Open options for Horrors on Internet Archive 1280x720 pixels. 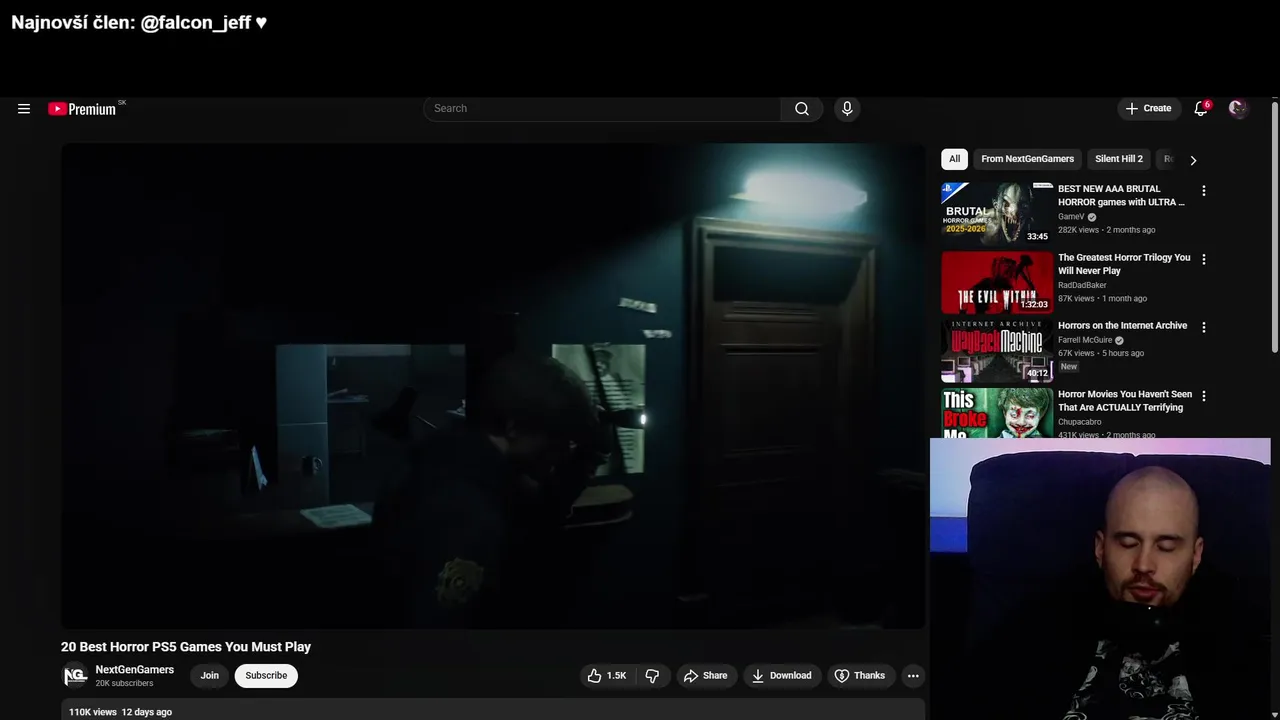pos(1203,327)
